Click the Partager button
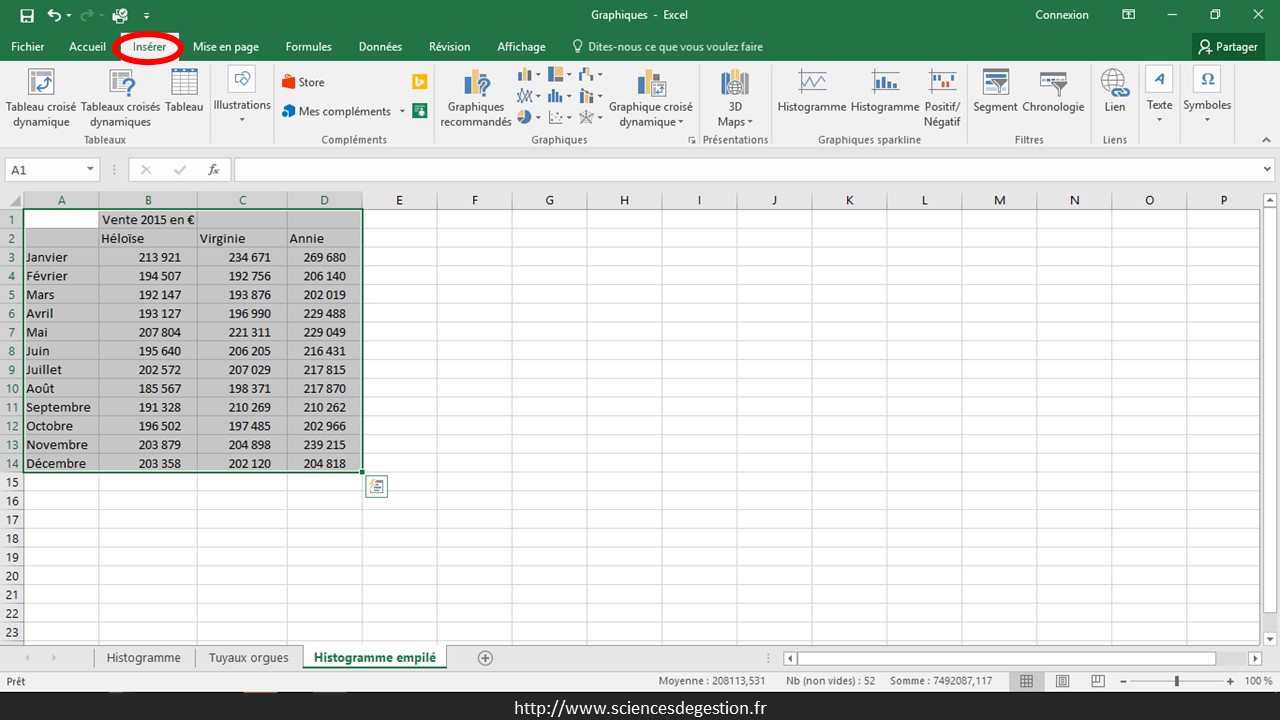Viewport: 1280px width, 720px height. pyautogui.click(x=1228, y=47)
